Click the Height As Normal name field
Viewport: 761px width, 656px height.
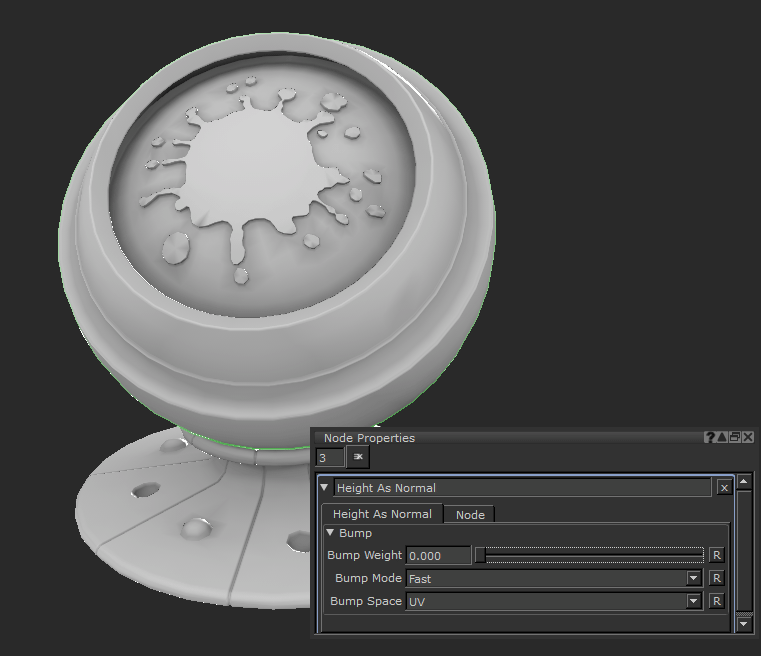coord(522,488)
